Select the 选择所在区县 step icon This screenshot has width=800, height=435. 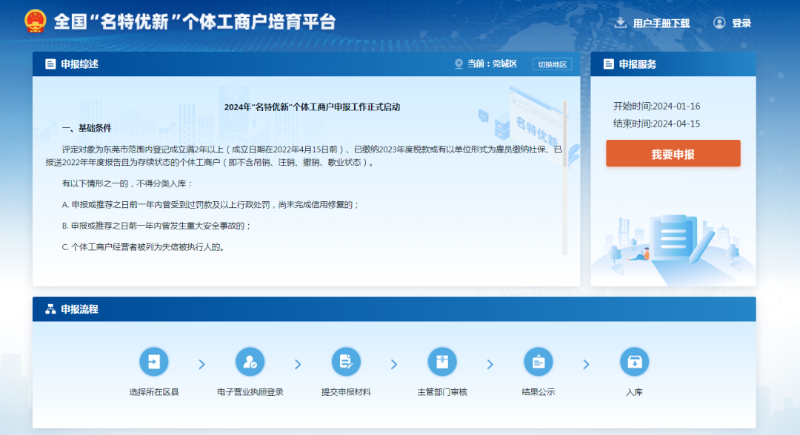153,361
